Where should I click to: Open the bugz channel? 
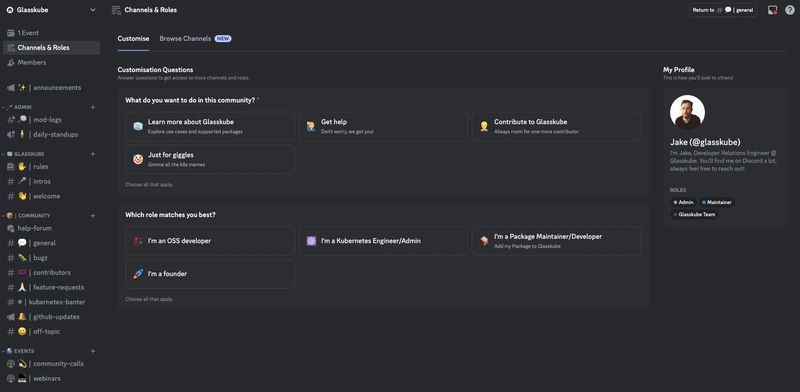[x=51, y=258]
